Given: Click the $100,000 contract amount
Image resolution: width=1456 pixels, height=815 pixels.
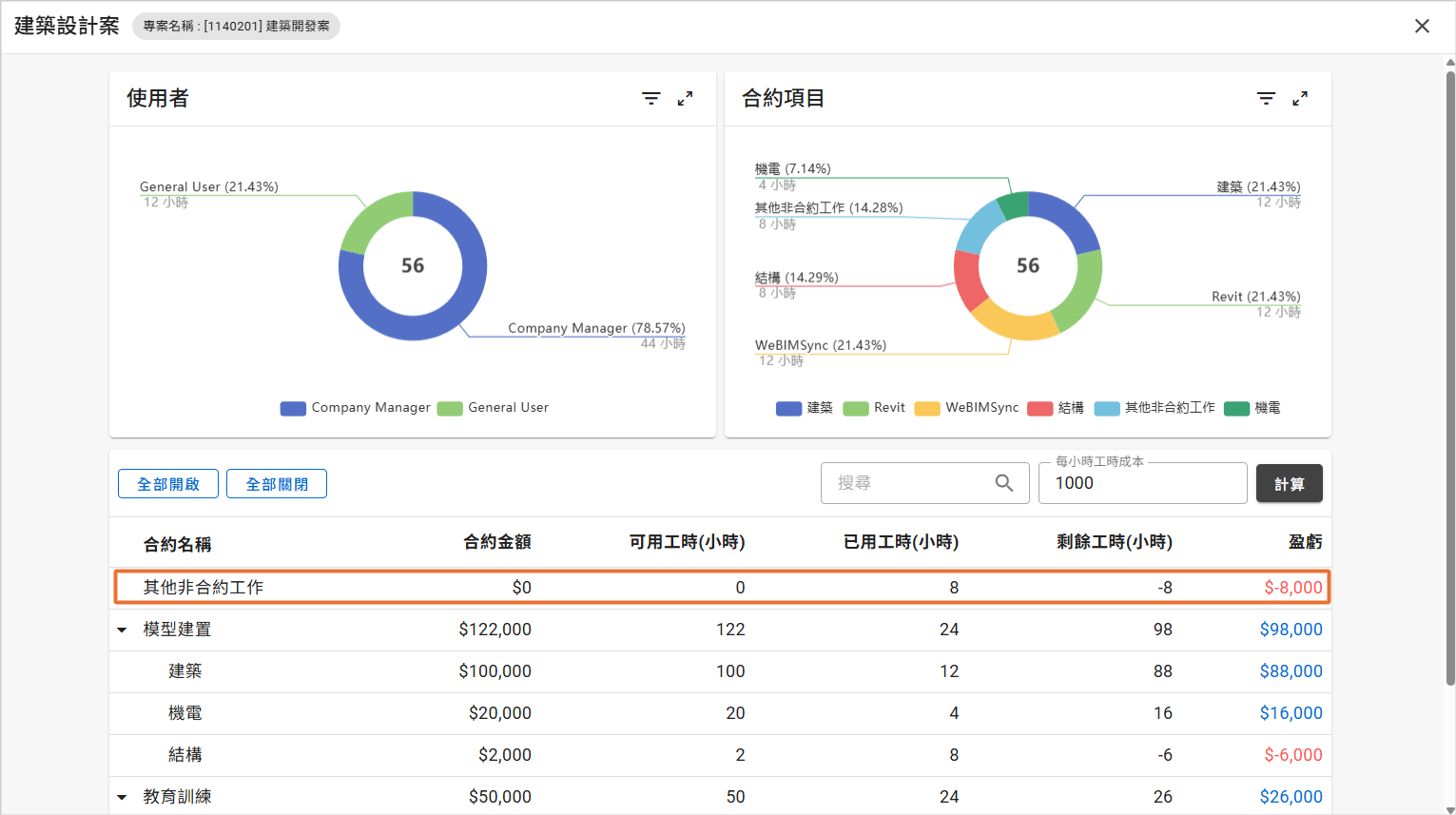Looking at the screenshot, I should [495, 671].
